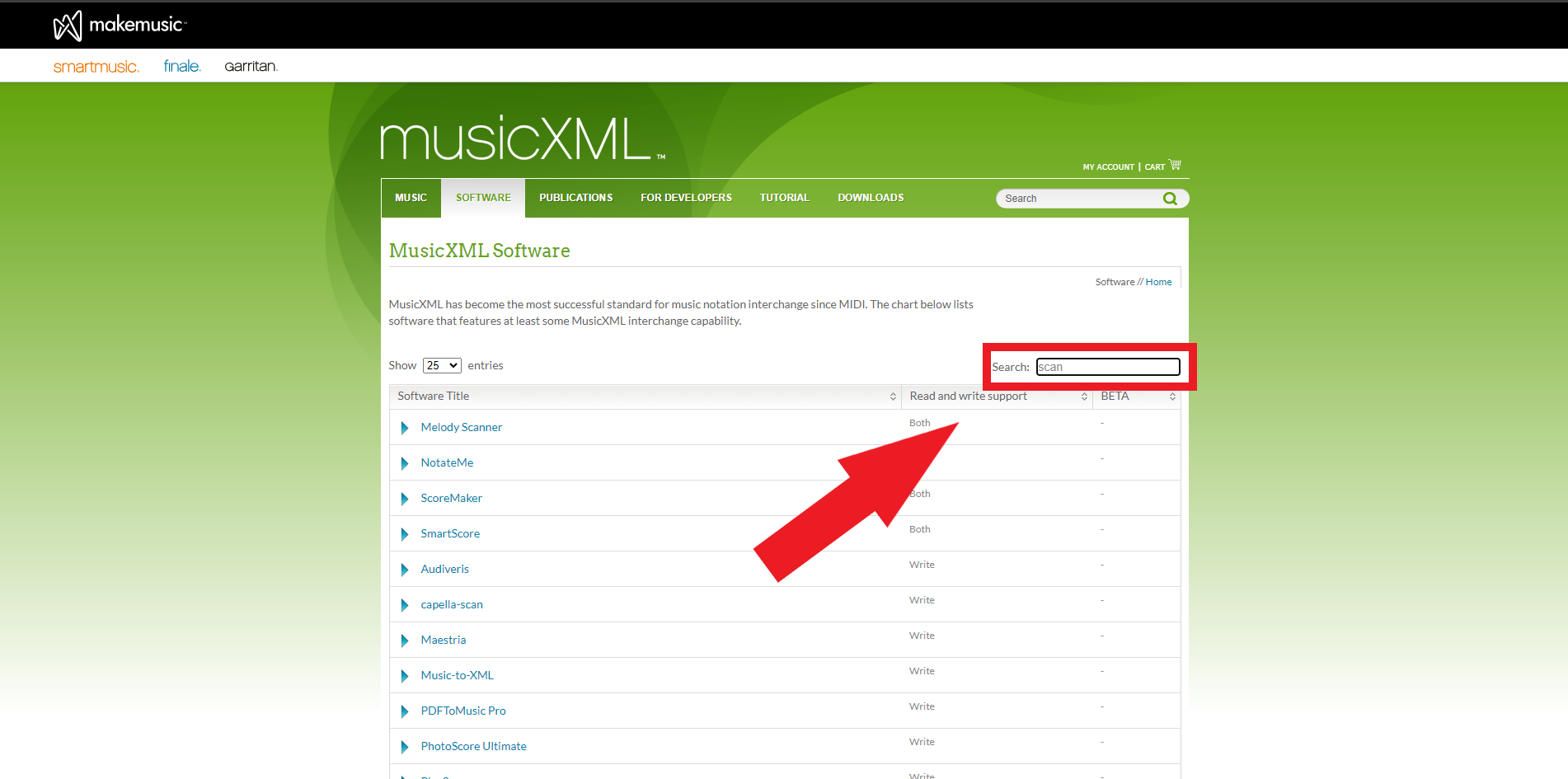The height and width of the screenshot is (779, 1568).
Task: Open the capella-scan software link
Action: click(452, 604)
